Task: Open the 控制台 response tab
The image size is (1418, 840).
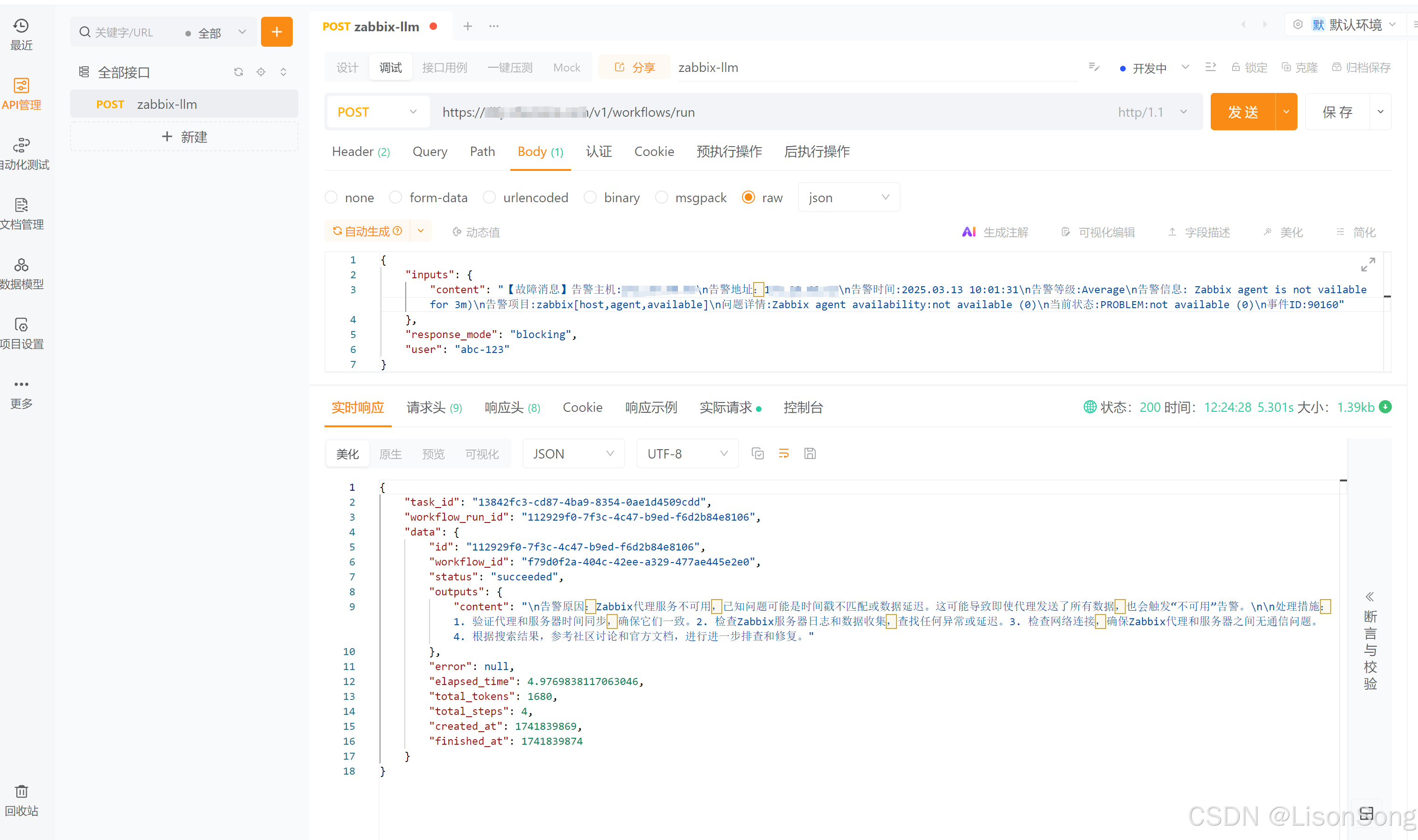Action: pos(802,408)
